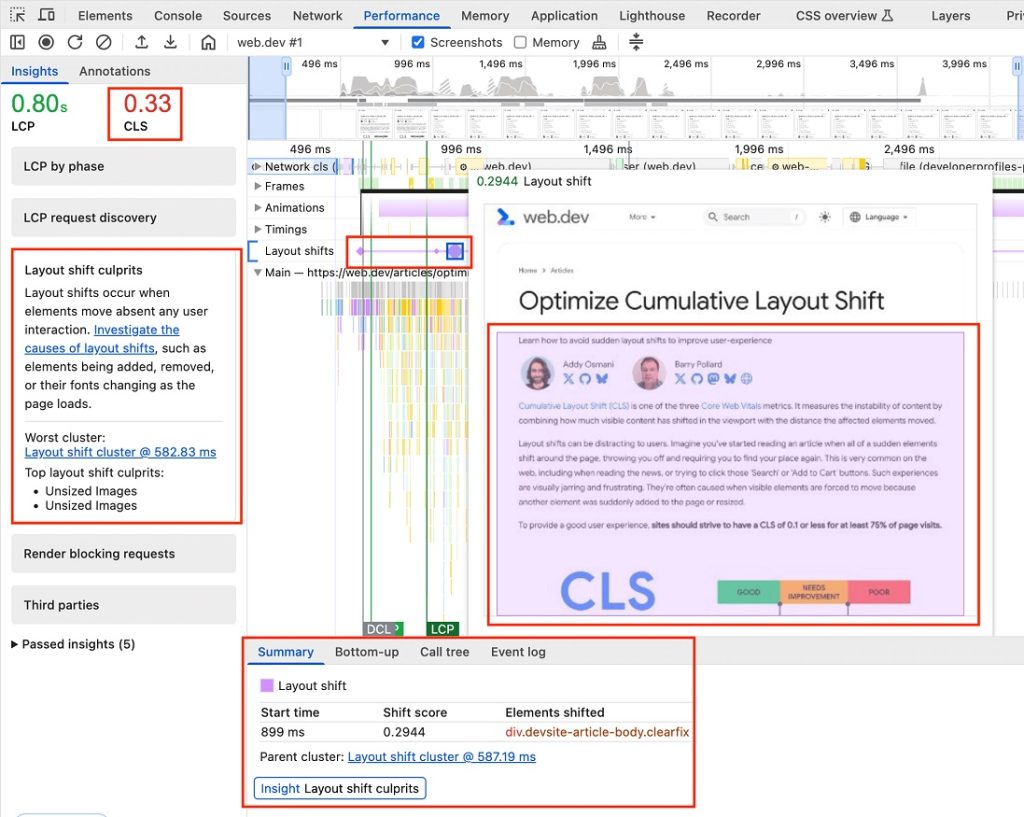
Task: Switch to the Bottom-up tab
Action: click(x=366, y=652)
